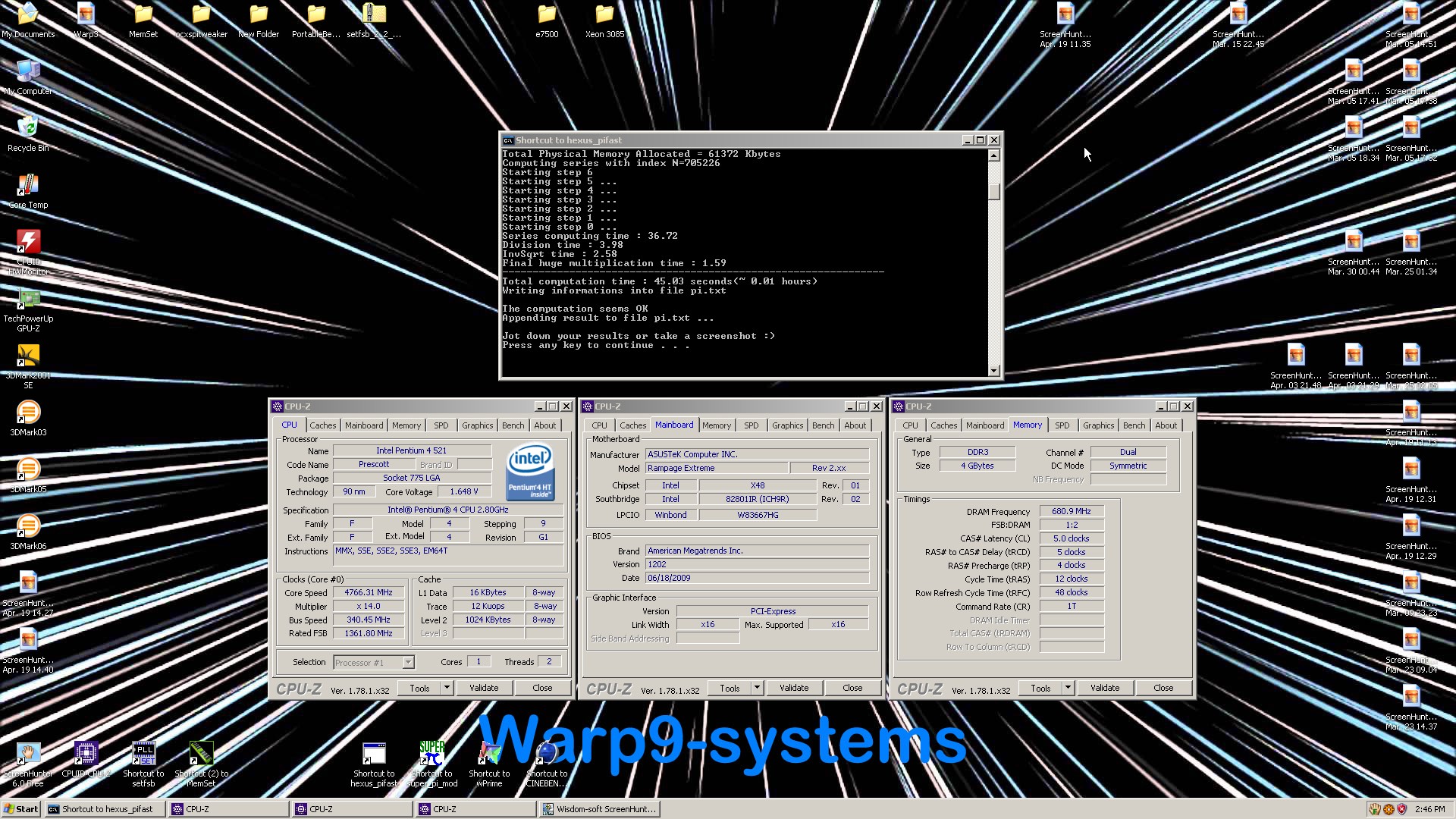The width and height of the screenshot is (1456, 819).
Task: Click Close button in the CPU tab window
Action: coord(542,688)
